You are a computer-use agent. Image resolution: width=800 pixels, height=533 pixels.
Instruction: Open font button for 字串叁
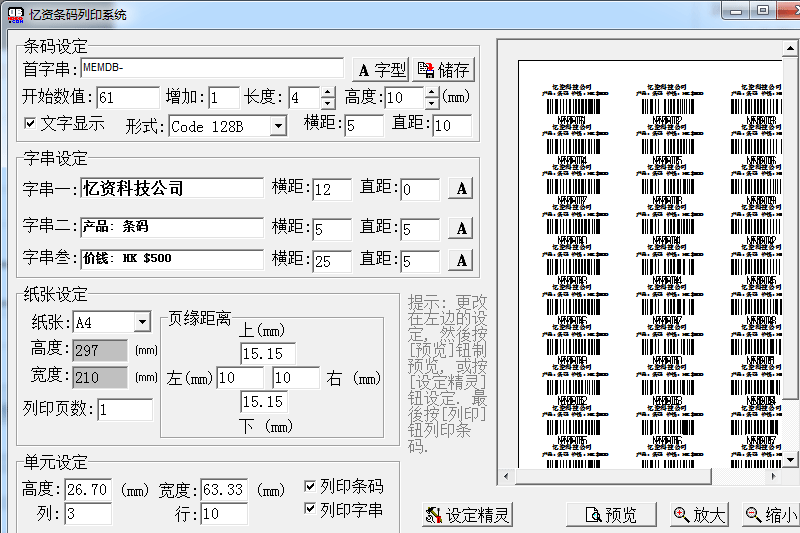[461, 260]
